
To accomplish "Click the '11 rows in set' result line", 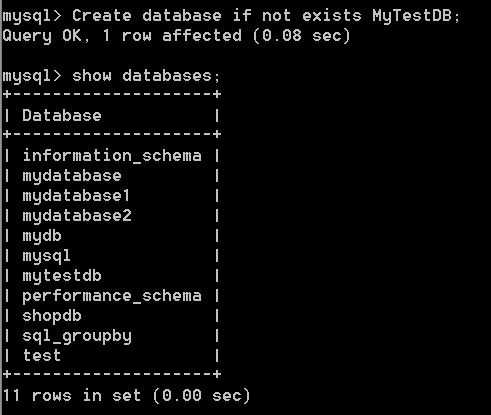I will coord(72,396).
